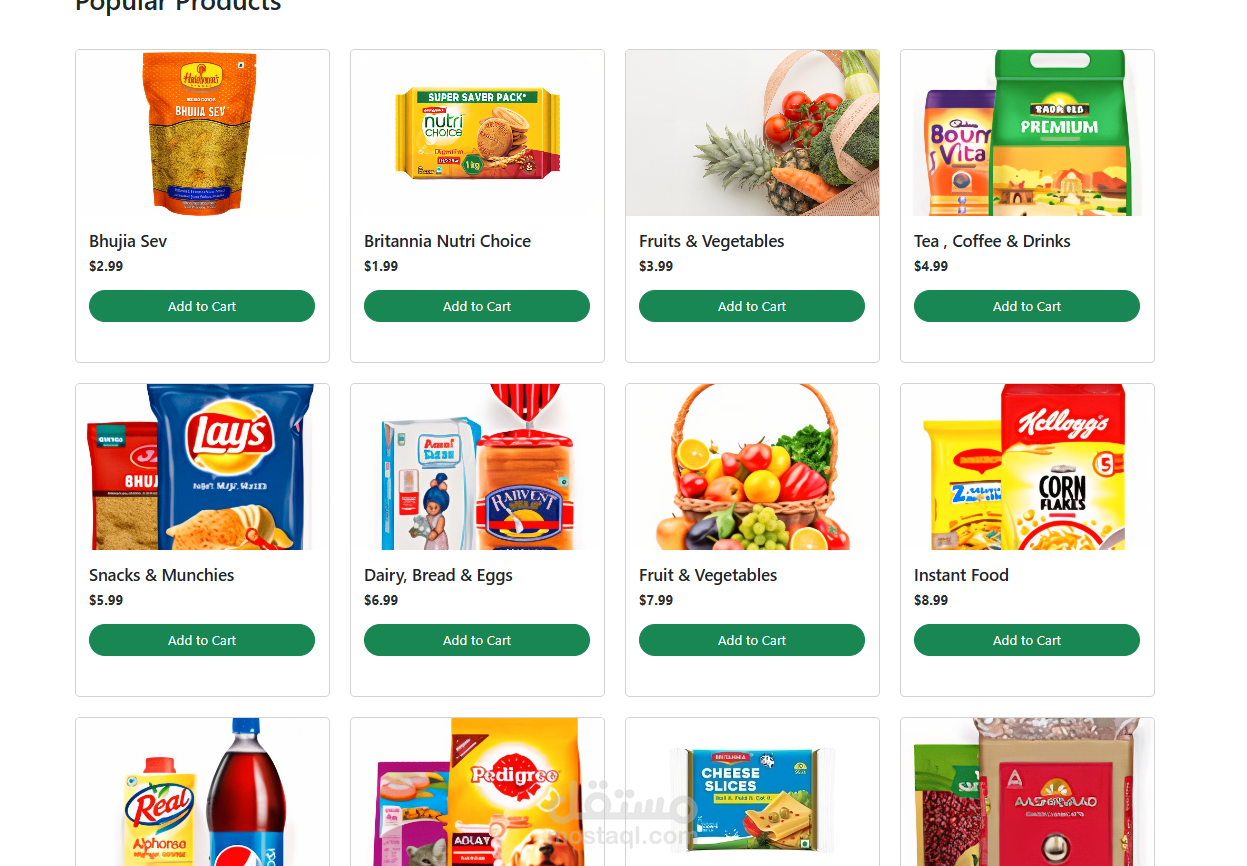The image size is (1247, 866).
Task: Open the Bhujia Sev product image
Action: tap(202, 133)
